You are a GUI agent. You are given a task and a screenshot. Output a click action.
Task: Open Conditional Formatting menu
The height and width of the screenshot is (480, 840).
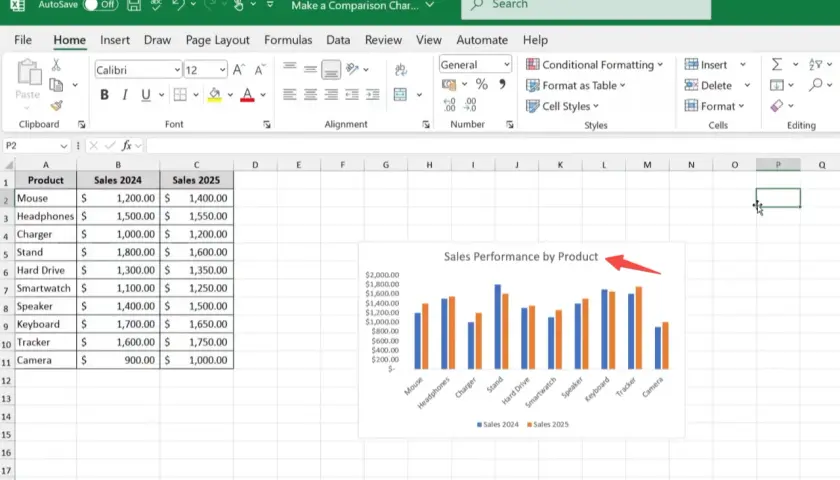tap(595, 65)
